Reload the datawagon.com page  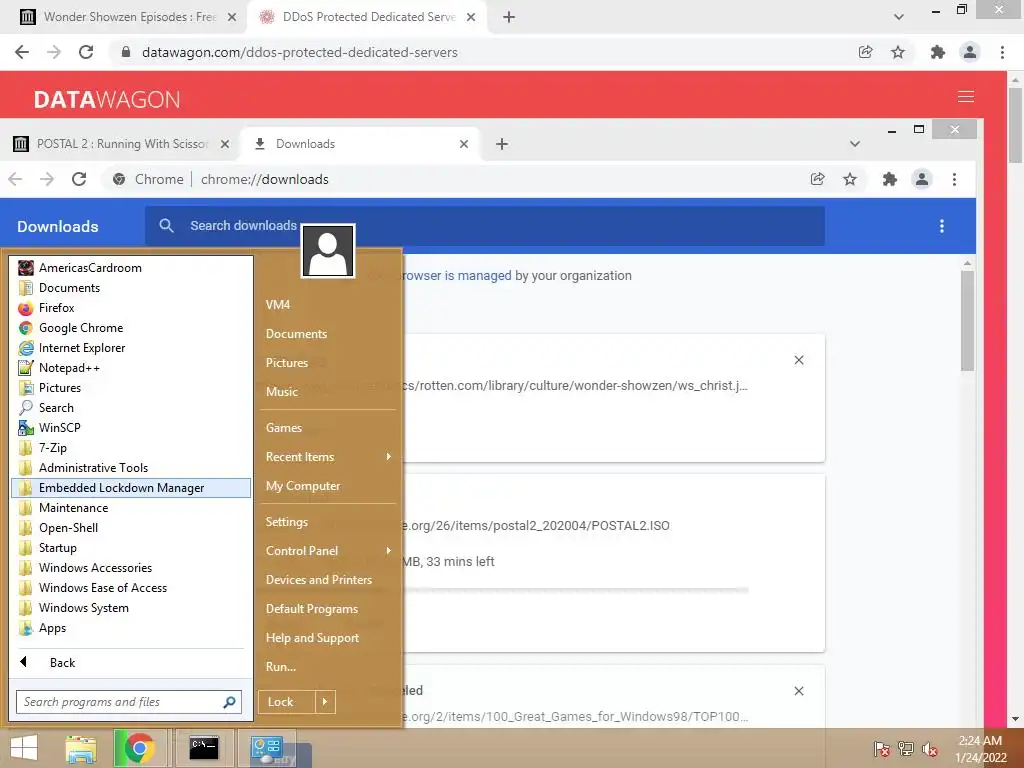(86, 52)
